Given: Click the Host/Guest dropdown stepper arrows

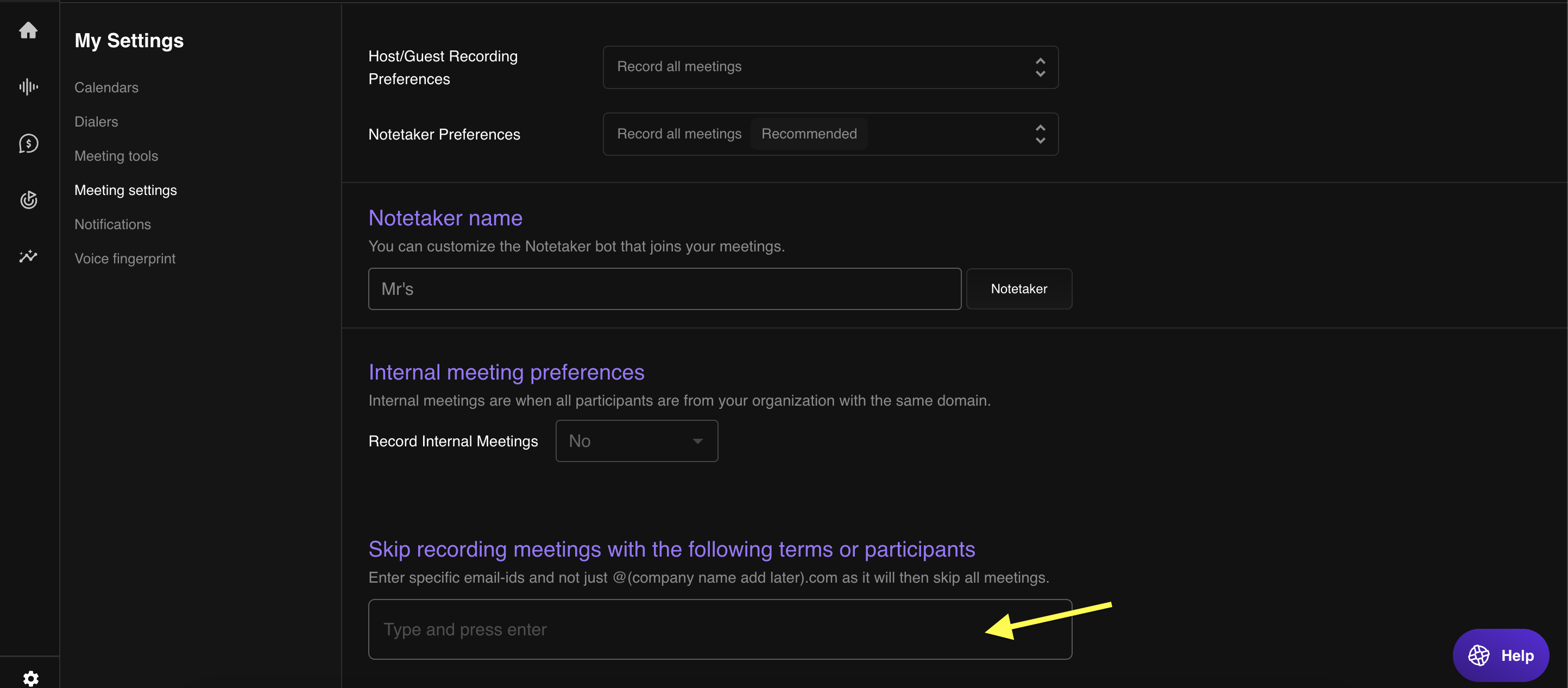Looking at the screenshot, I should coord(1040,67).
